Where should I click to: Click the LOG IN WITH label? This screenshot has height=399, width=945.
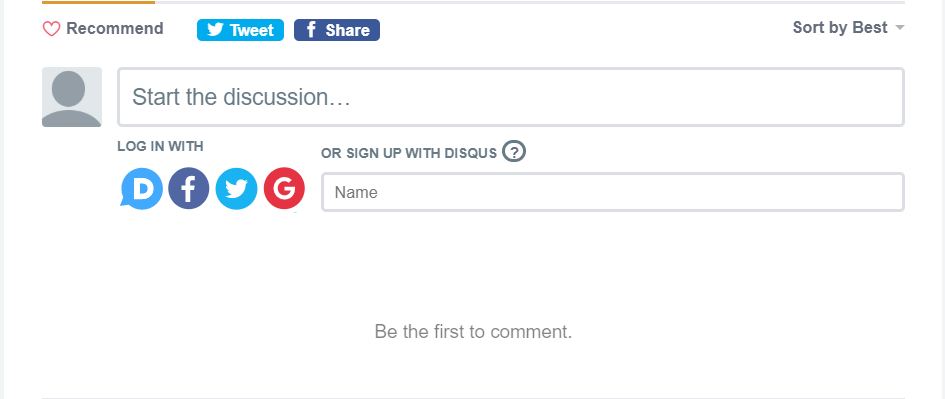click(160, 146)
